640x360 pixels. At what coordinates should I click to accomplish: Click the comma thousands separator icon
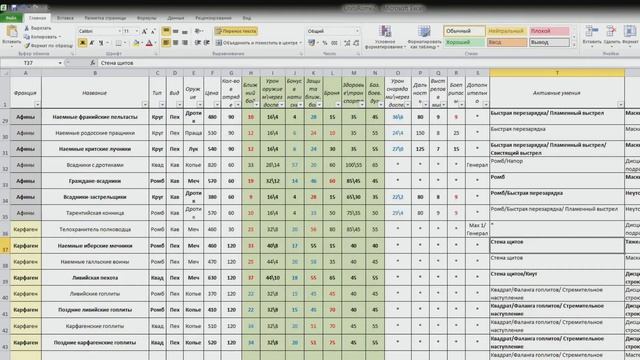point(334,43)
